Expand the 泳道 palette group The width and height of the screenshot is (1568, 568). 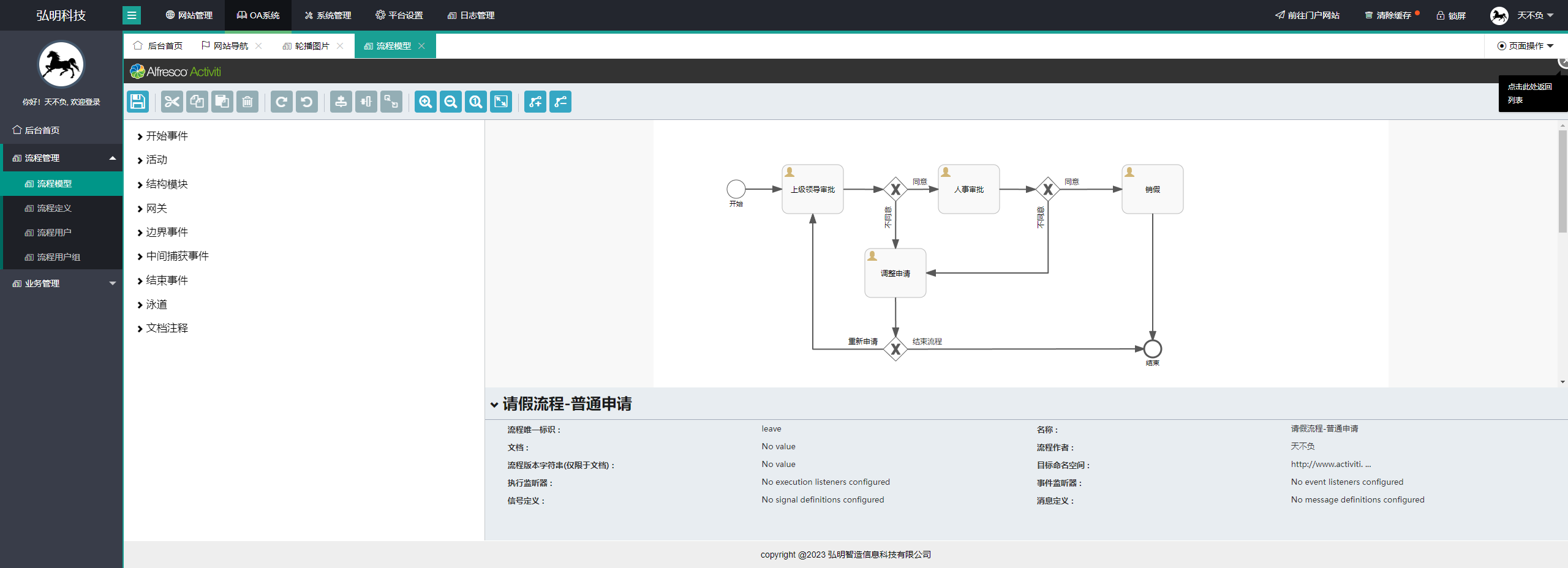pyautogui.click(x=153, y=304)
